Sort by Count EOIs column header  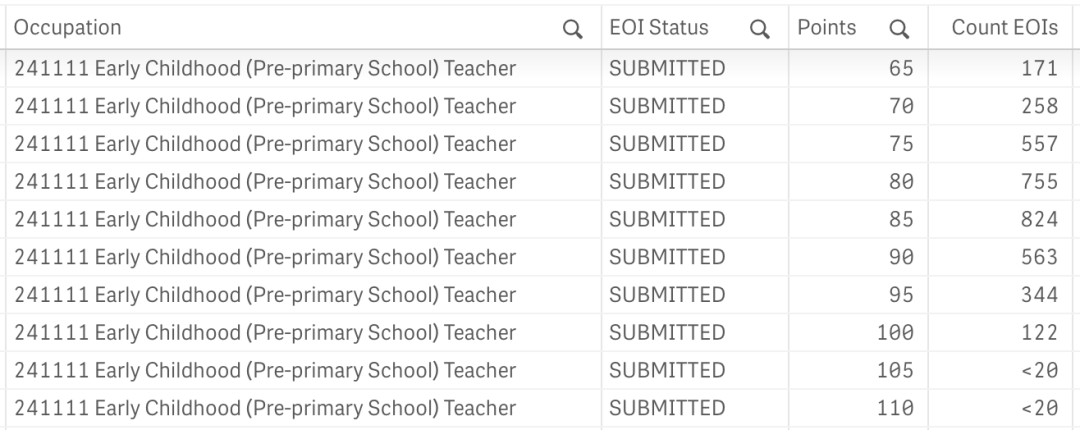tap(1004, 28)
